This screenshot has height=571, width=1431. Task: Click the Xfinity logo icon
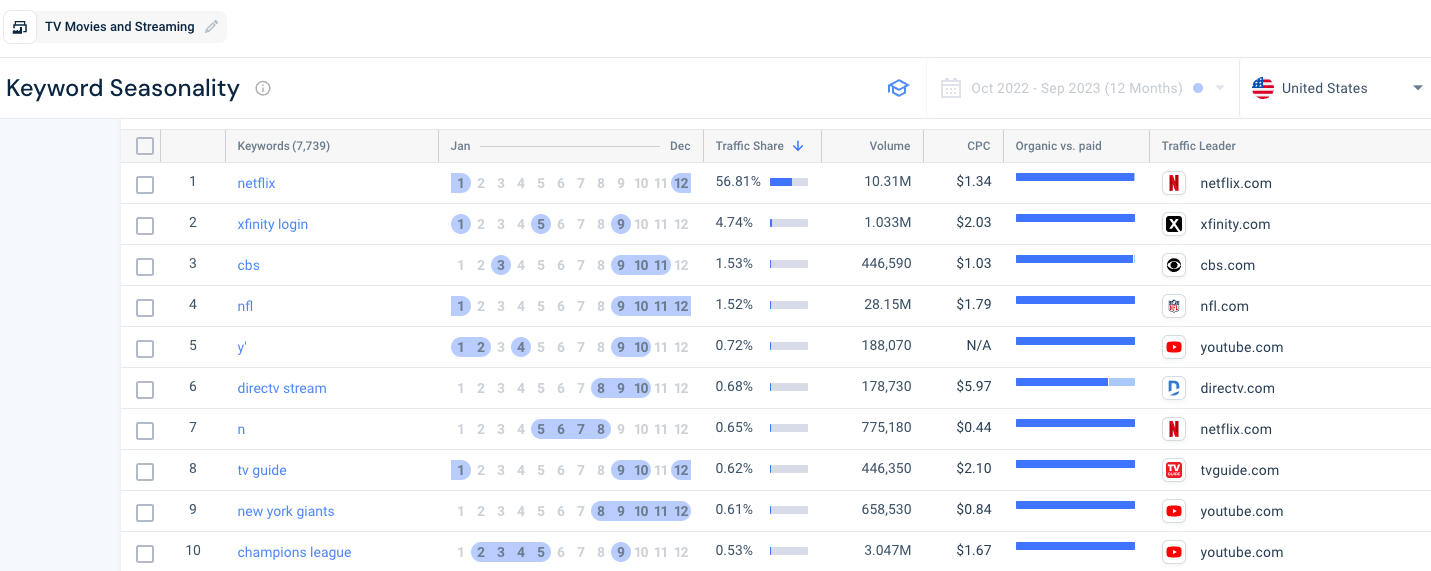[x=1174, y=224]
